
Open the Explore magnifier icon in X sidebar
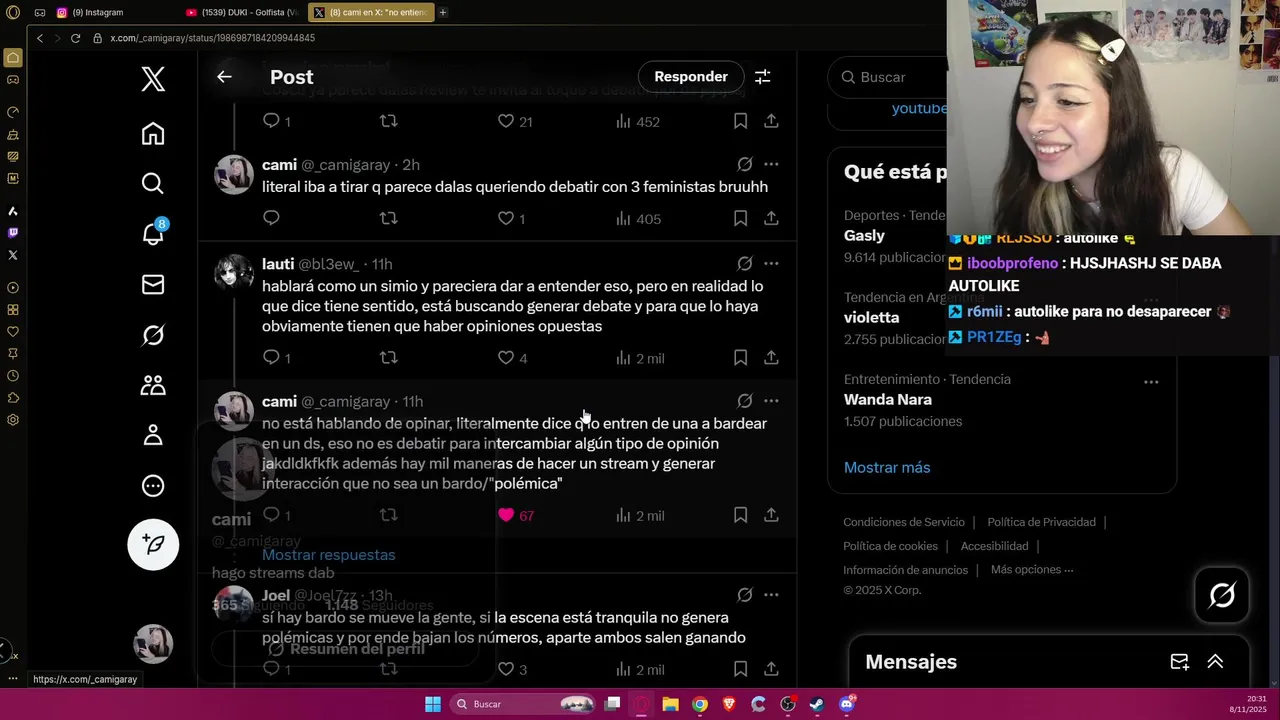pyautogui.click(x=153, y=183)
